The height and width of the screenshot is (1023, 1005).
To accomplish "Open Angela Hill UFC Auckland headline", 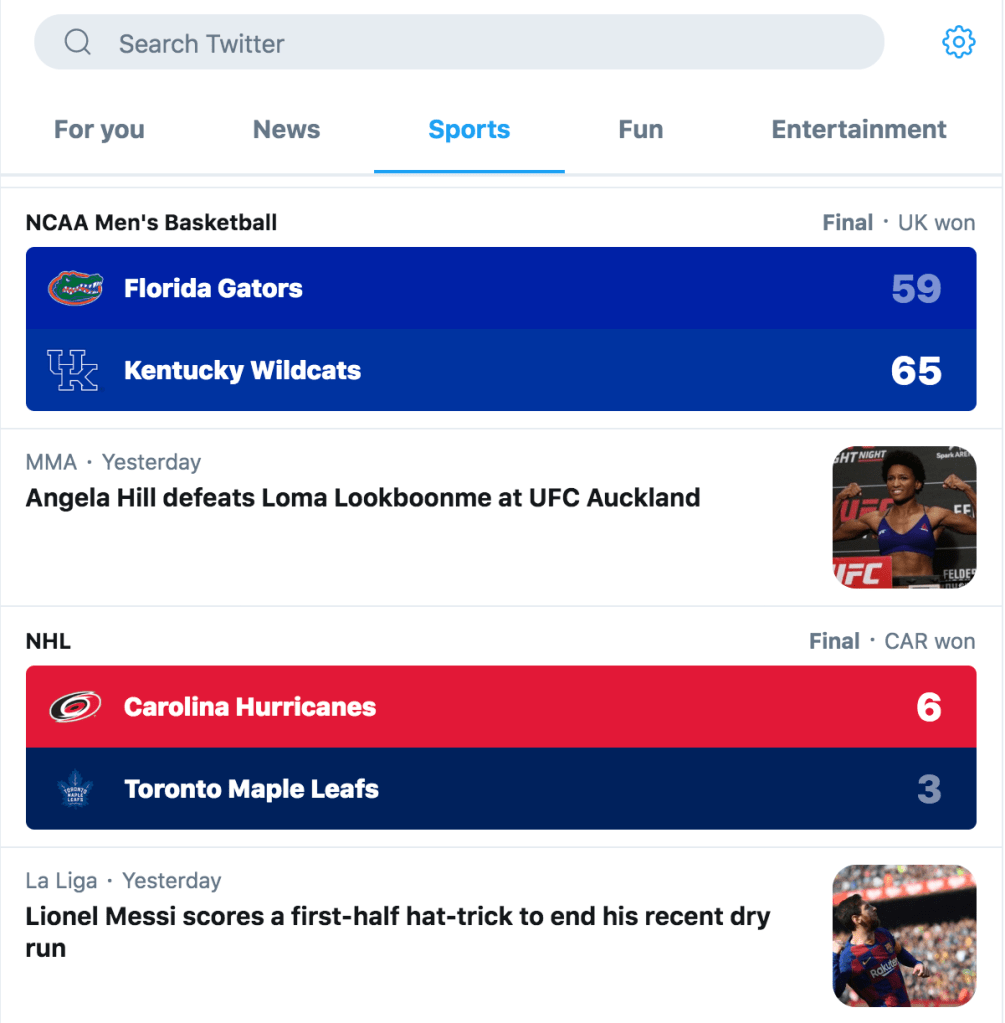I will tap(363, 498).
